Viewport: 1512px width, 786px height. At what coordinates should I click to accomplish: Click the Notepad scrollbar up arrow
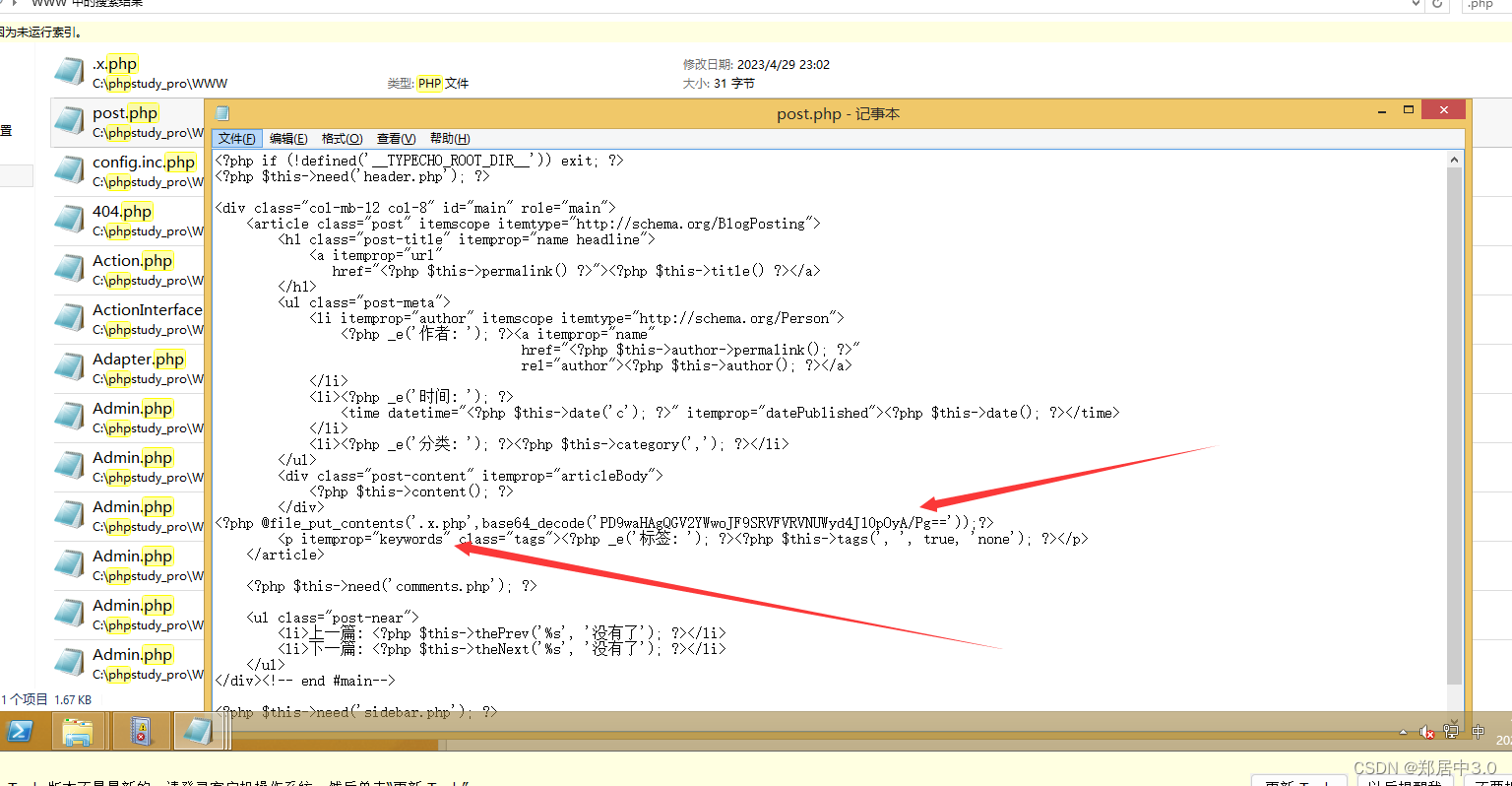1454,160
